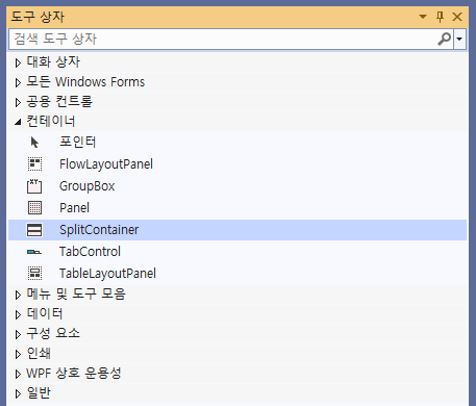Close the 도구 상자 panel

(x=457, y=16)
